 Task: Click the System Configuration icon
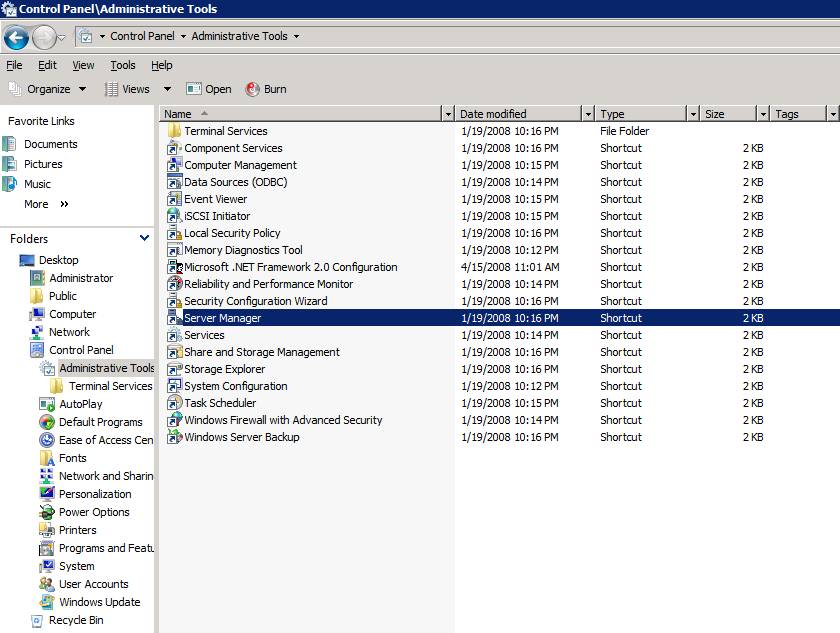coord(174,386)
